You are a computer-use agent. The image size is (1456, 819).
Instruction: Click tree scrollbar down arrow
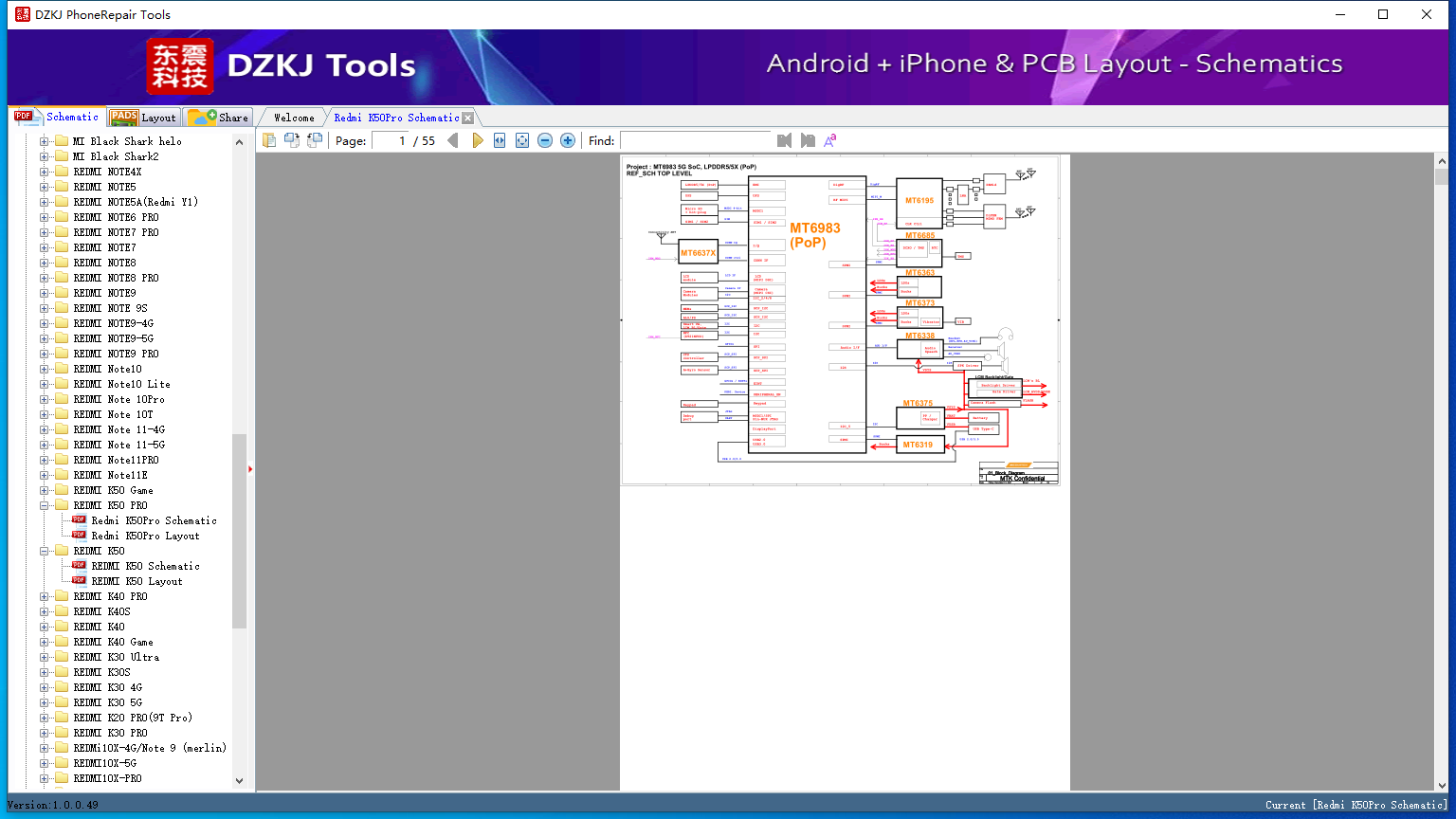tap(239, 781)
